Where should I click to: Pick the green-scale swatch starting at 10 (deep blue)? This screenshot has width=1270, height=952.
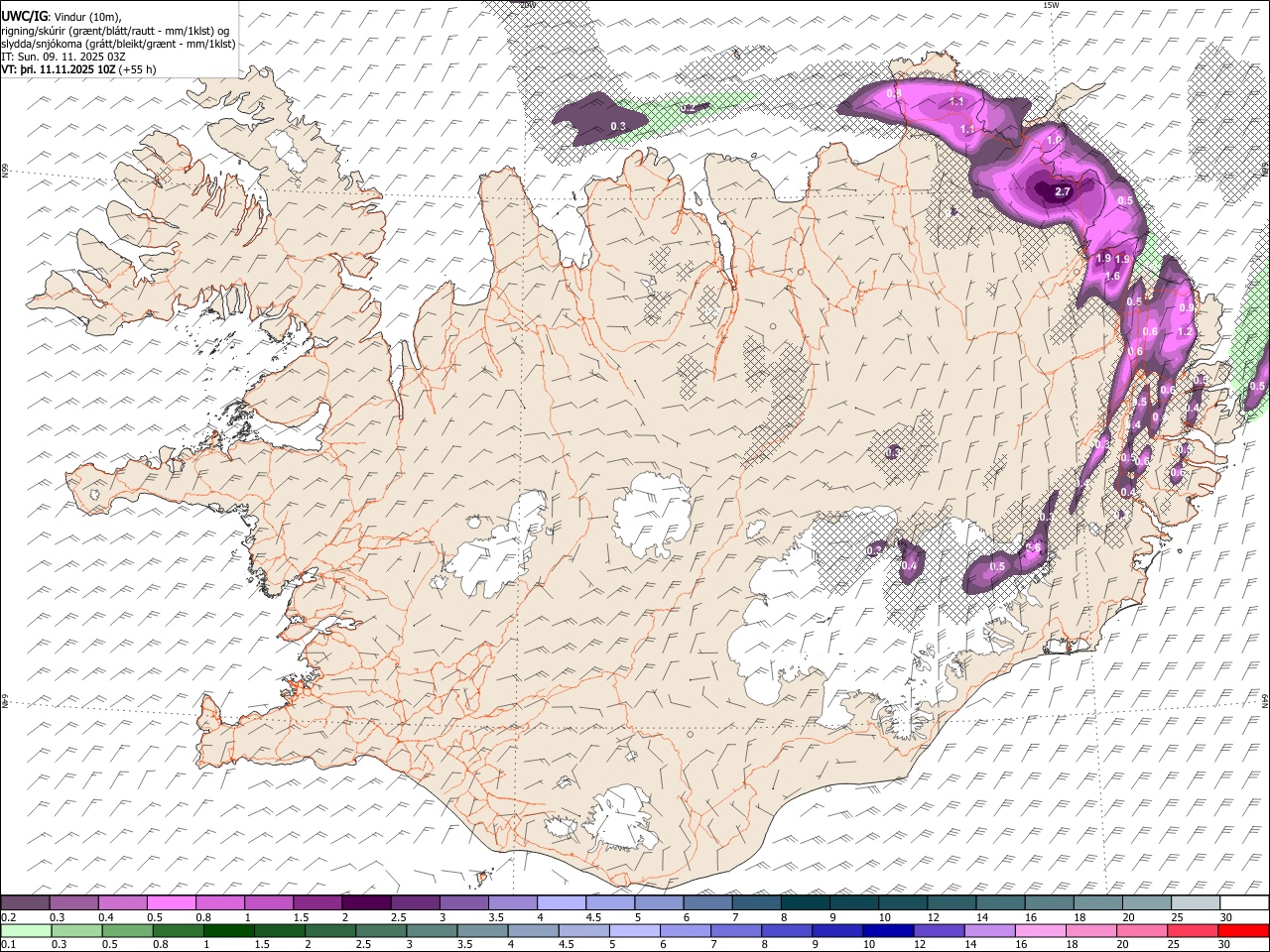pyautogui.click(x=887, y=930)
